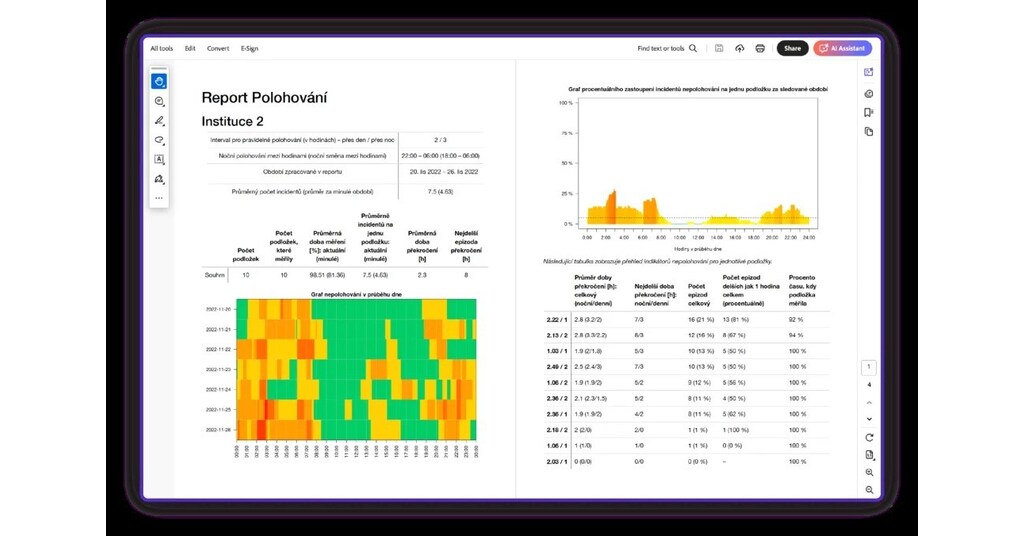Viewport: 1024px width, 536px height.
Task: Go to the next page arrow
Action: pyautogui.click(x=869, y=419)
